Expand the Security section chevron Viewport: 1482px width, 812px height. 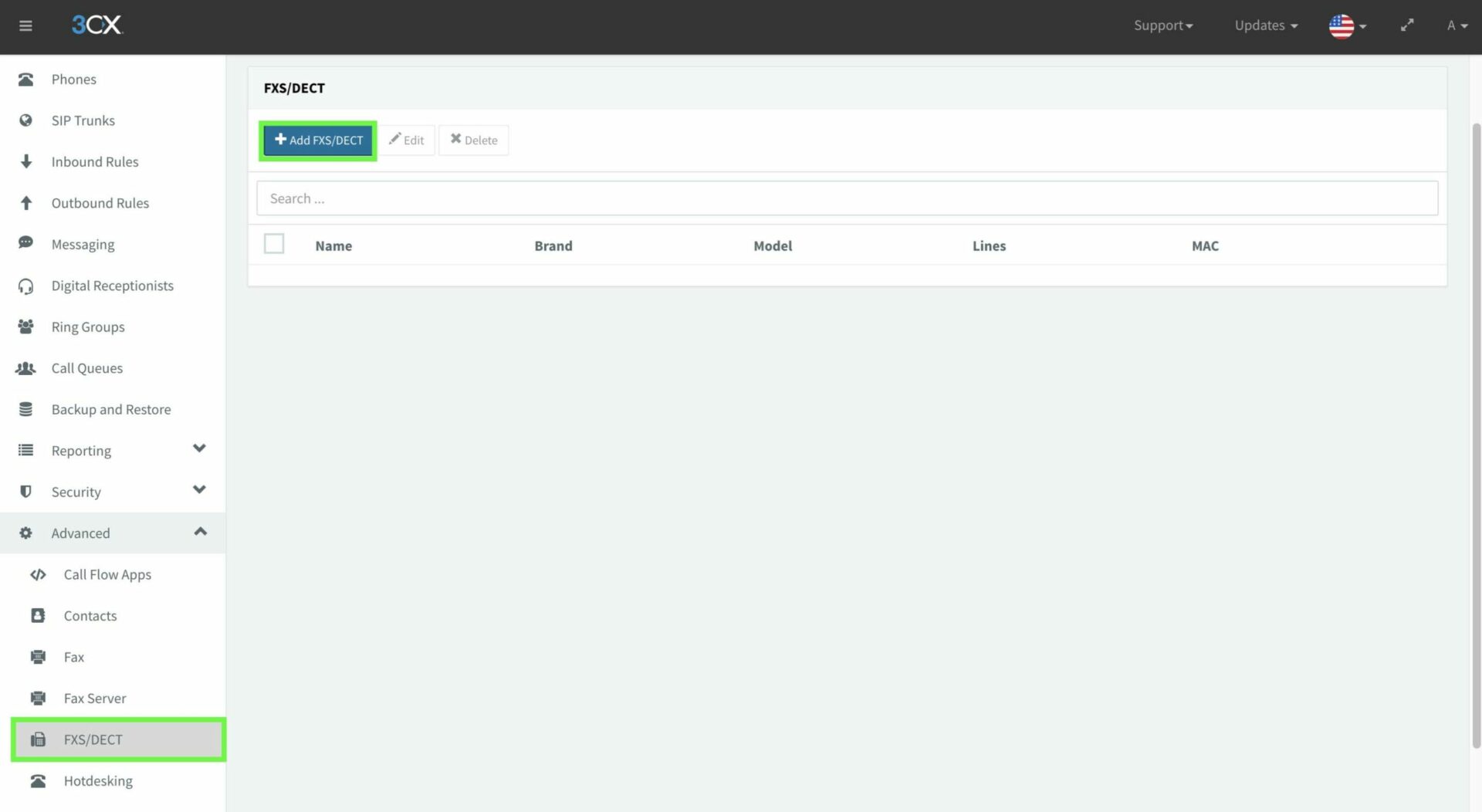pos(200,489)
